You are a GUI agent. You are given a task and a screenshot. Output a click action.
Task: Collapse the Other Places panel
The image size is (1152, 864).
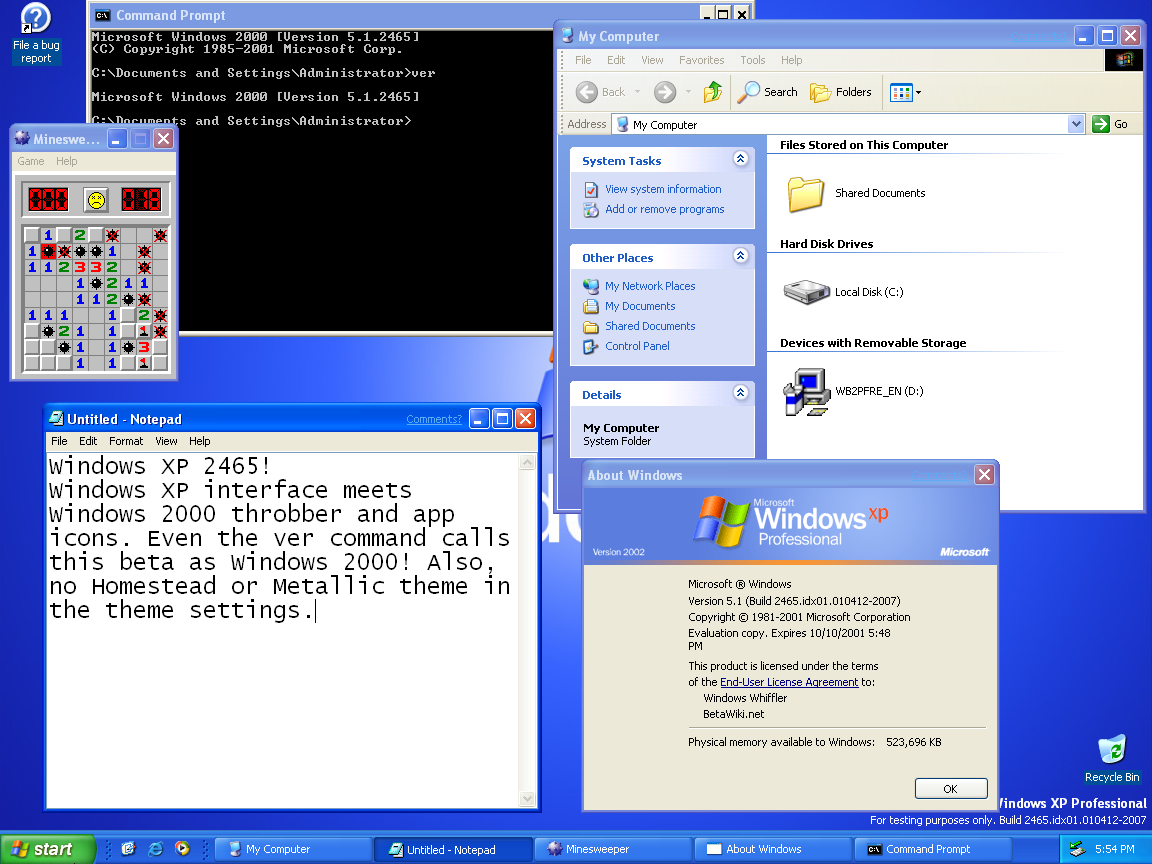point(741,256)
